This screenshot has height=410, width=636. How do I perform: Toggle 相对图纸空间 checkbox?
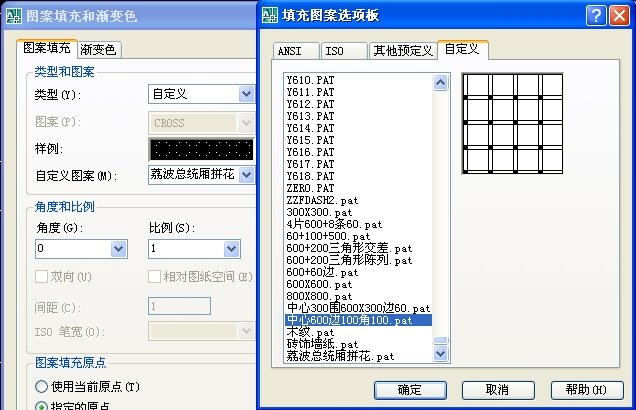[154, 277]
